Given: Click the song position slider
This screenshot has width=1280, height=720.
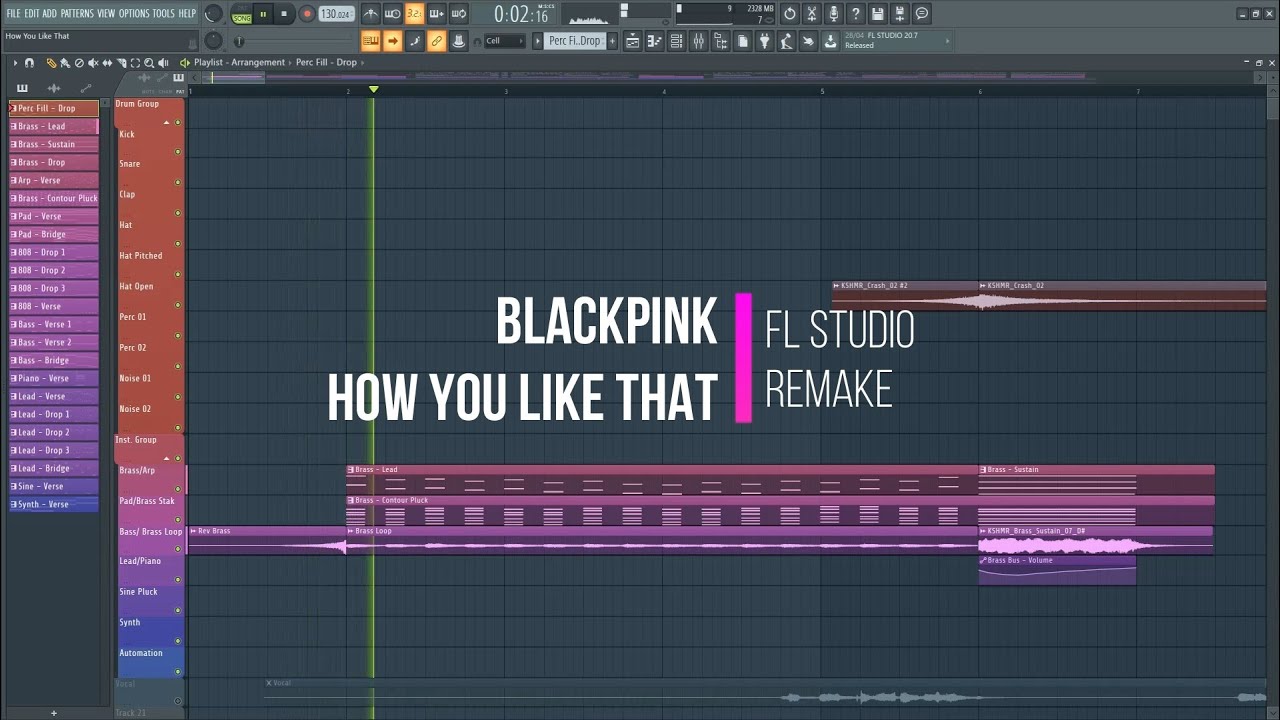Looking at the screenshot, I should click(x=292, y=41).
